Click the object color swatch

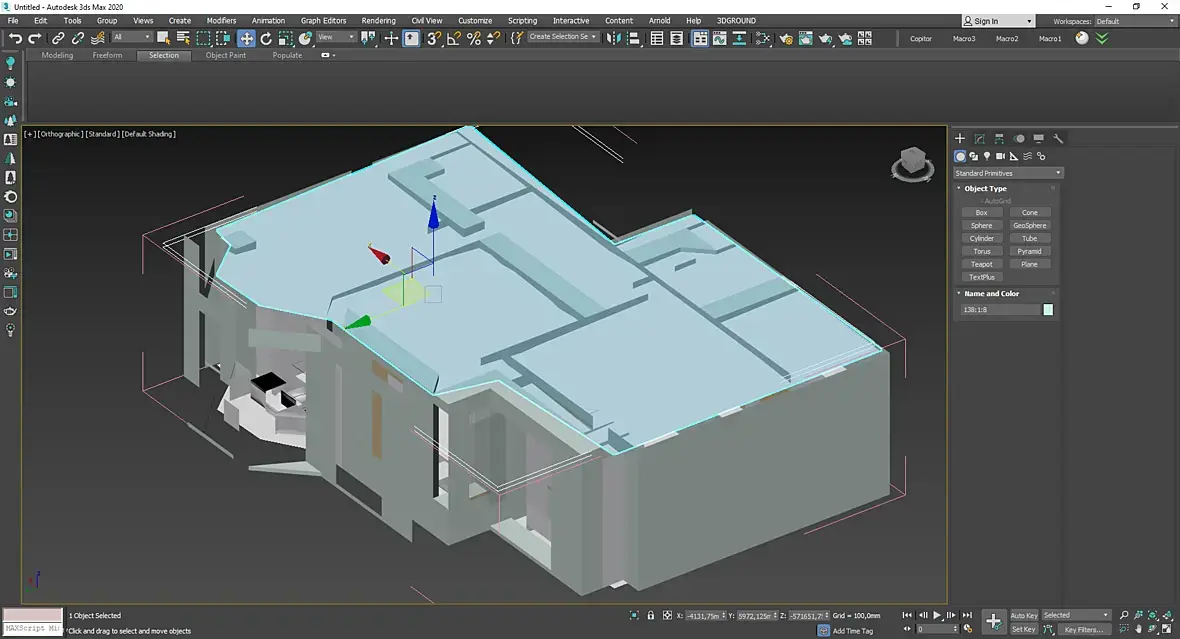coord(1048,310)
